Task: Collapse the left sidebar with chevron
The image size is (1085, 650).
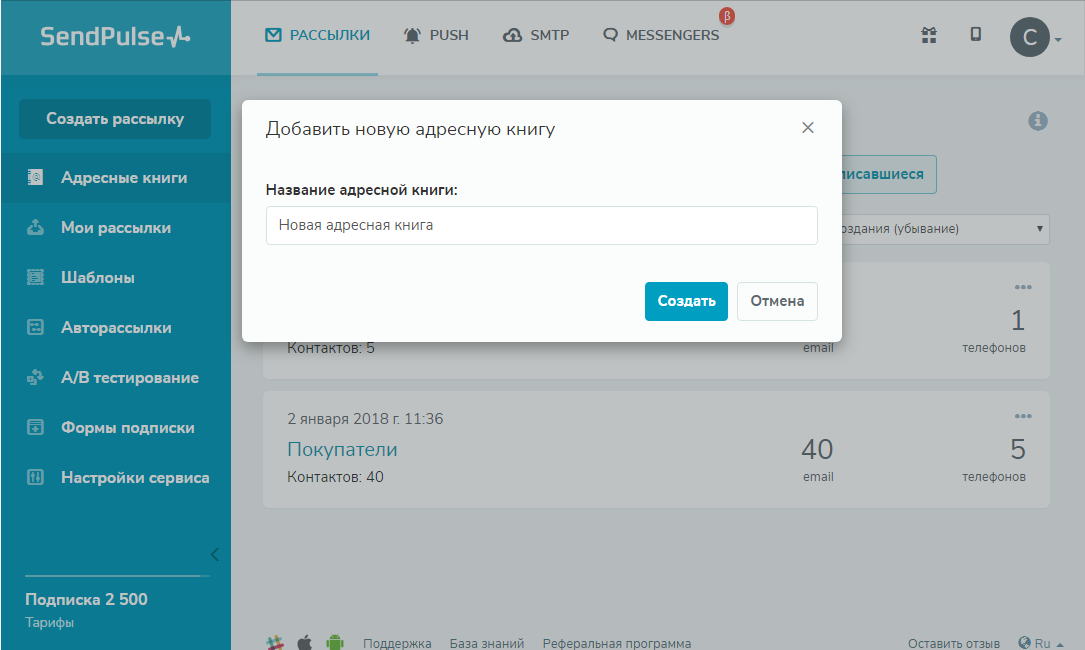Action: pyautogui.click(x=214, y=554)
